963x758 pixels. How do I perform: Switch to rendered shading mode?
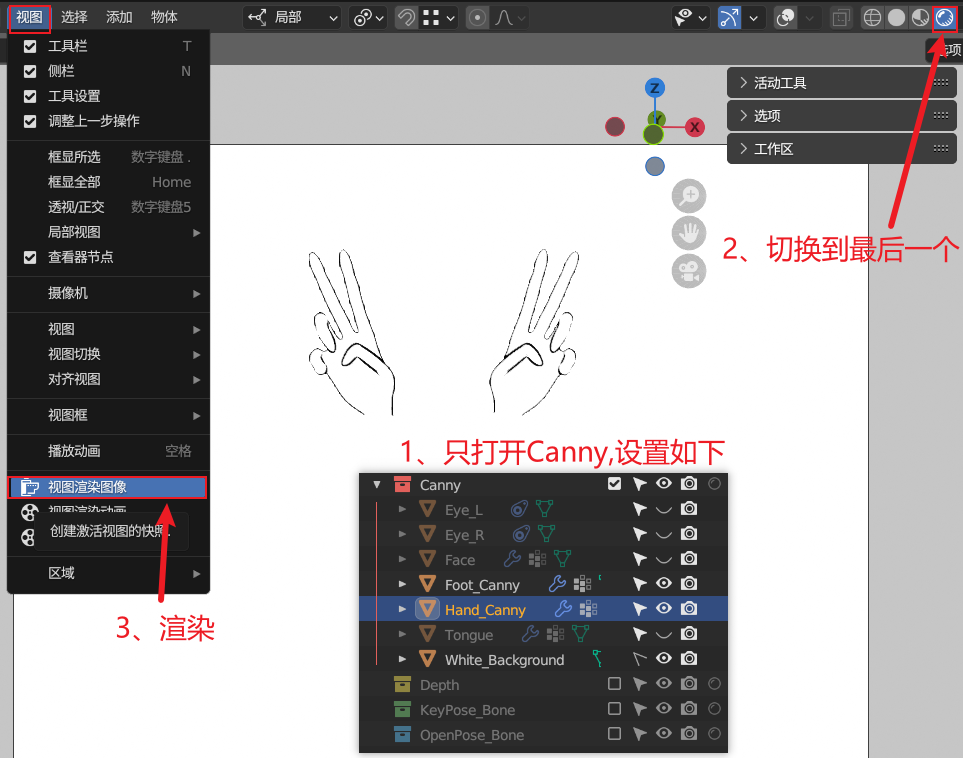(x=944, y=18)
